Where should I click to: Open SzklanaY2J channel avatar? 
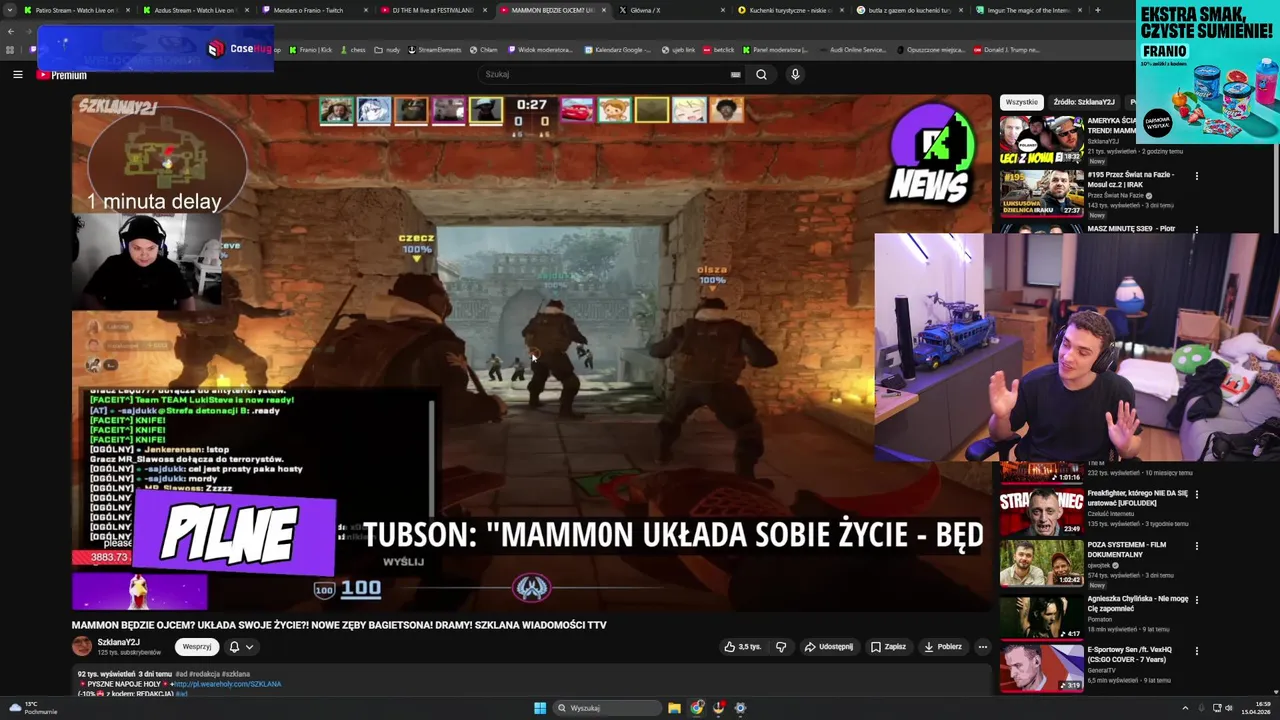[x=82, y=647]
